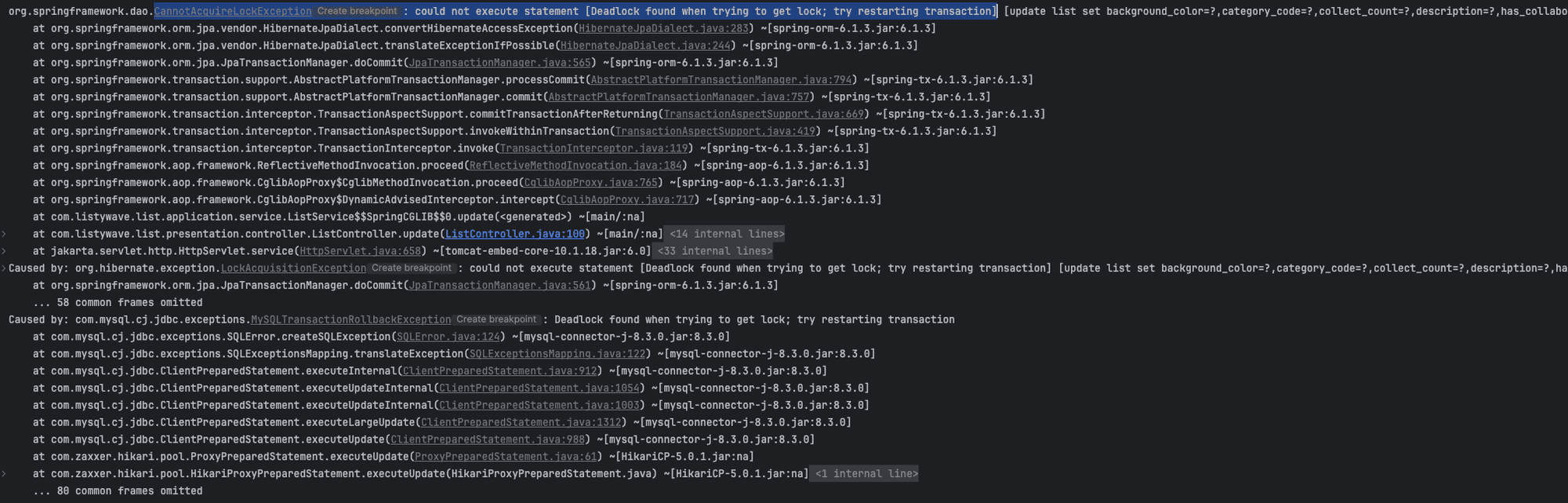Expand fold arrow beside LockAcquisitionException cause
Image resolution: width=1568 pixels, height=503 pixels.
coord(4,268)
